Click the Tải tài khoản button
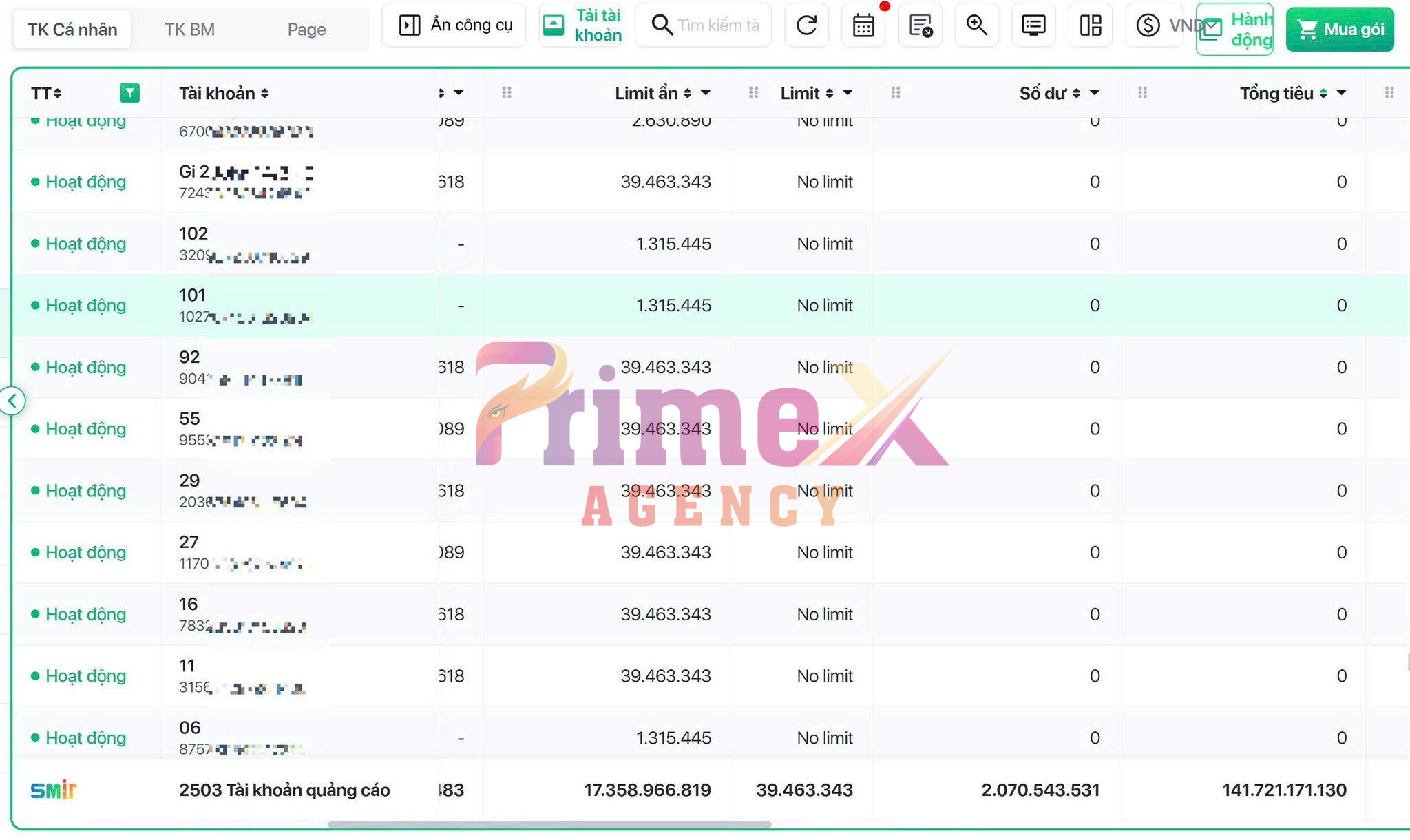This screenshot has width=1410, height=840. pyautogui.click(x=580, y=25)
